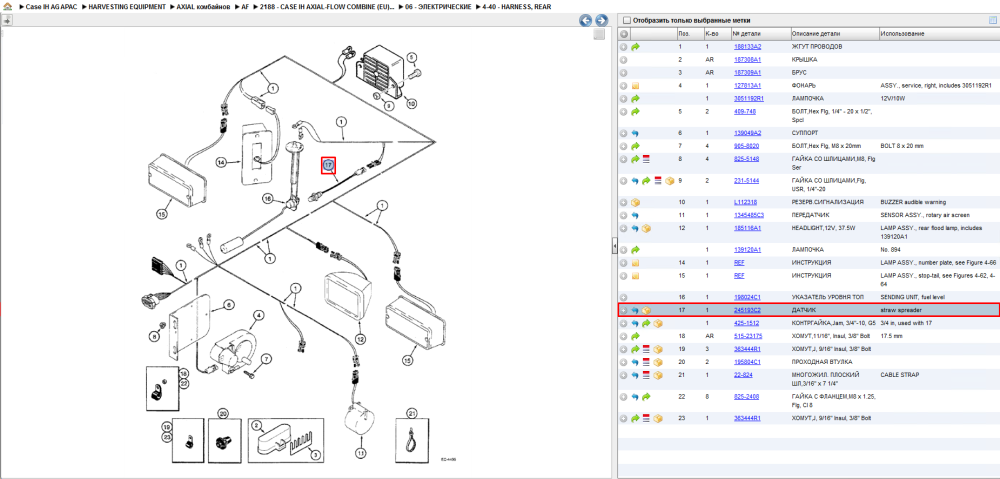This screenshot has width=1000, height=479.
Task: Open the HARVESTING EQUIPMENT breadcrumb
Action: point(127,6)
